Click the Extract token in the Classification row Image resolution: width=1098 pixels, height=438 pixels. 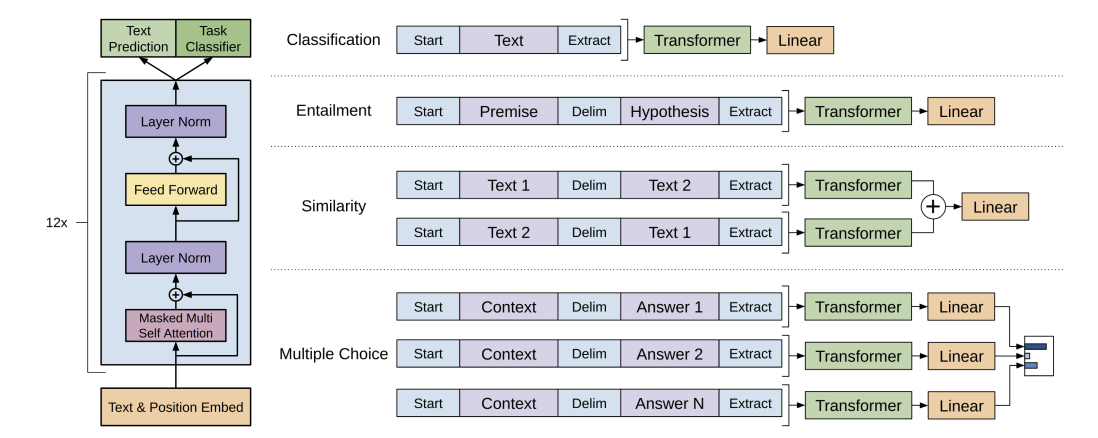coord(589,40)
